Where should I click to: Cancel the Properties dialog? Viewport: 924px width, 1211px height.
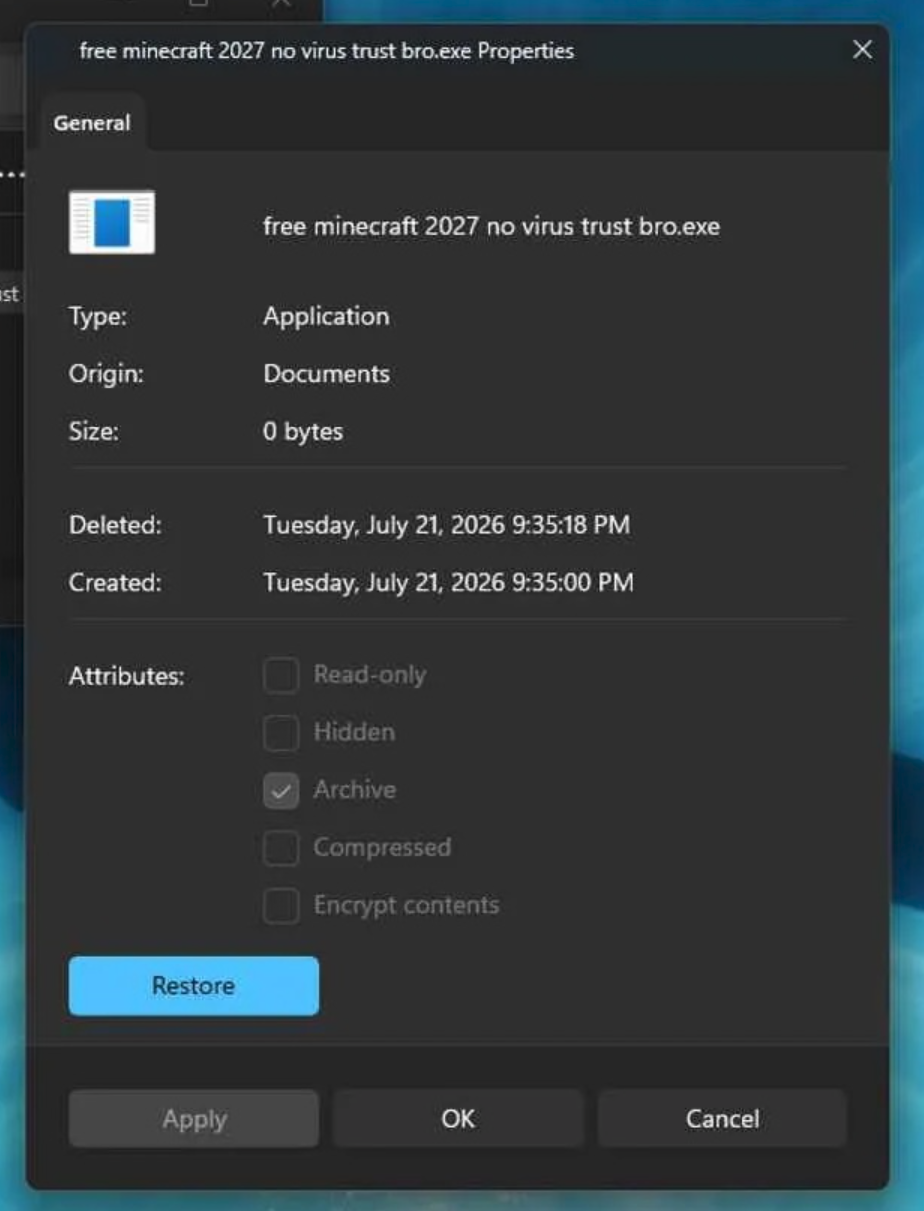click(722, 1118)
